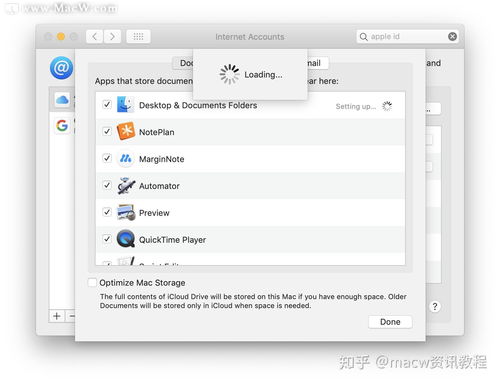
Task: Click the Automator robot icon
Action: click(126, 186)
